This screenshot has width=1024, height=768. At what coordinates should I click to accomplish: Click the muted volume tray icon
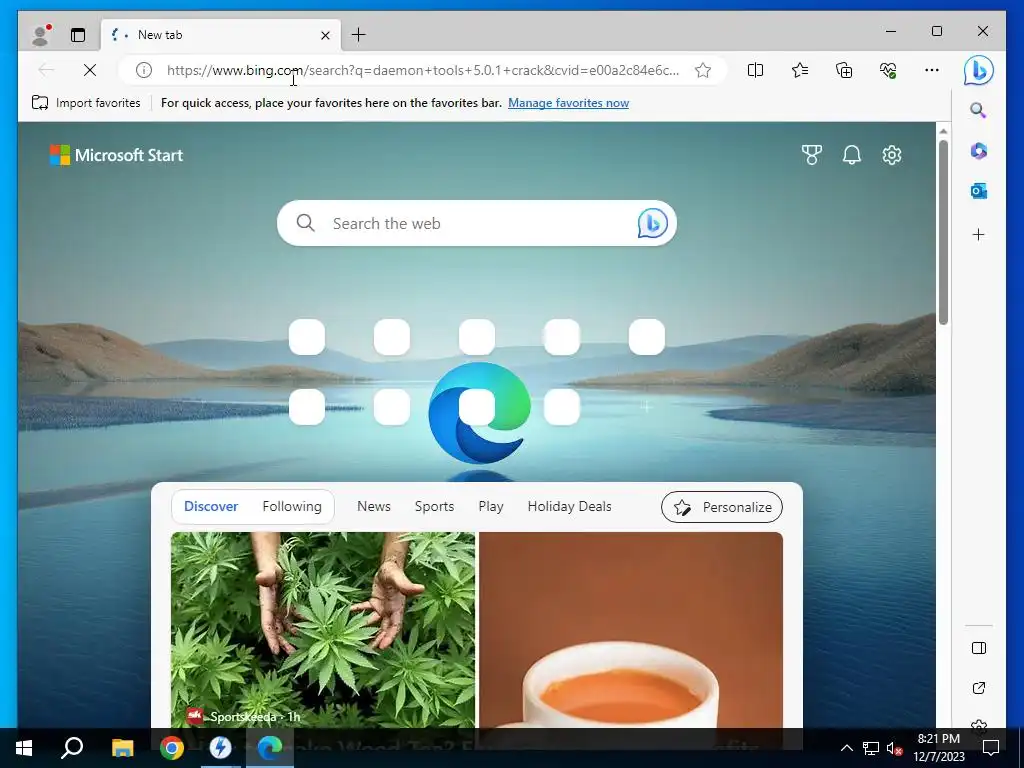click(x=895, y=748)
